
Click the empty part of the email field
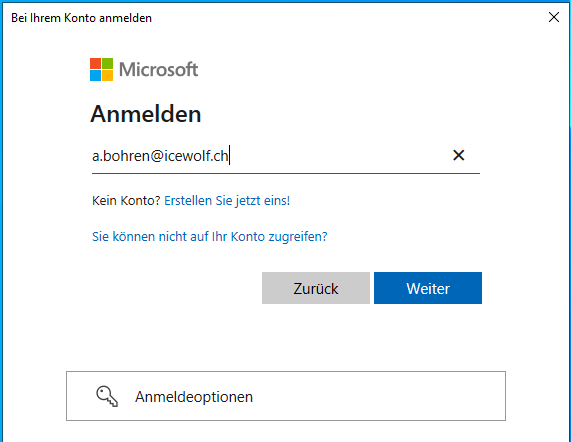[339, 156]
